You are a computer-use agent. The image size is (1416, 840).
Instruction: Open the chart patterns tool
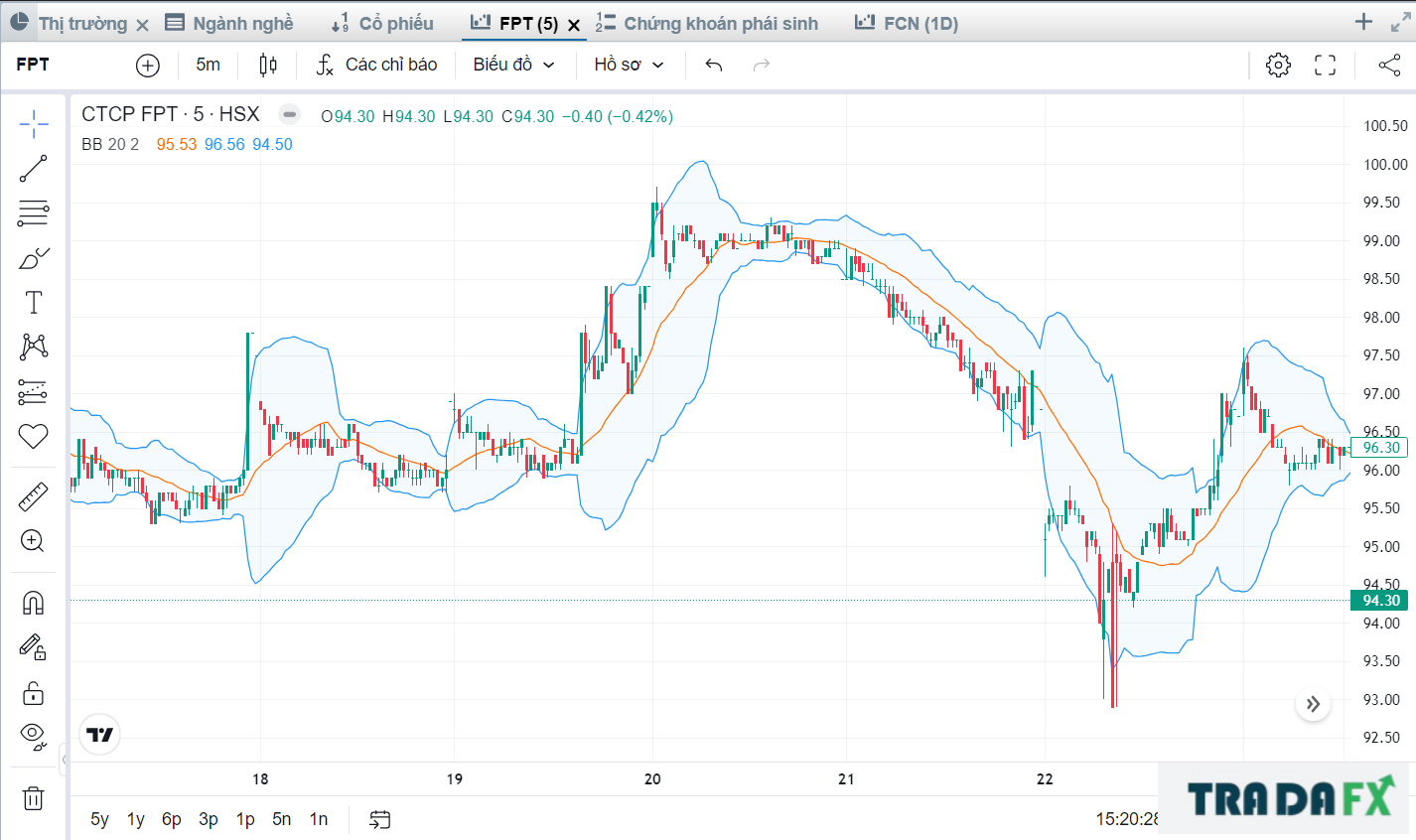(x=33, y=347)
